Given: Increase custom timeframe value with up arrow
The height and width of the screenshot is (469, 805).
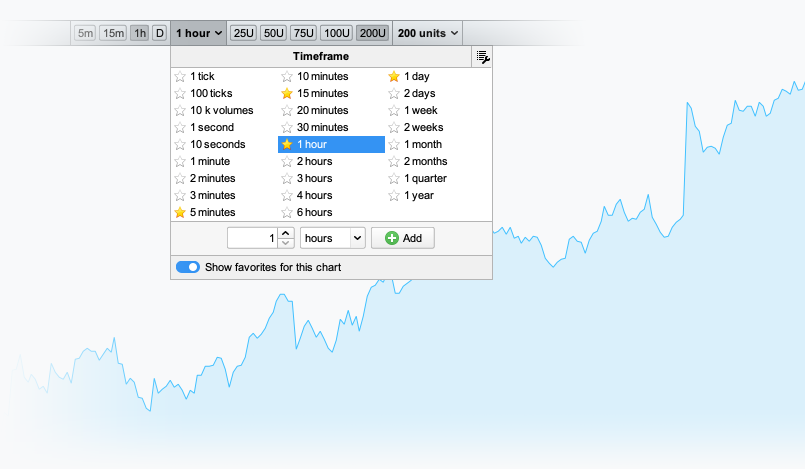Looking at the screenshot, I should (x=285, y=233).
